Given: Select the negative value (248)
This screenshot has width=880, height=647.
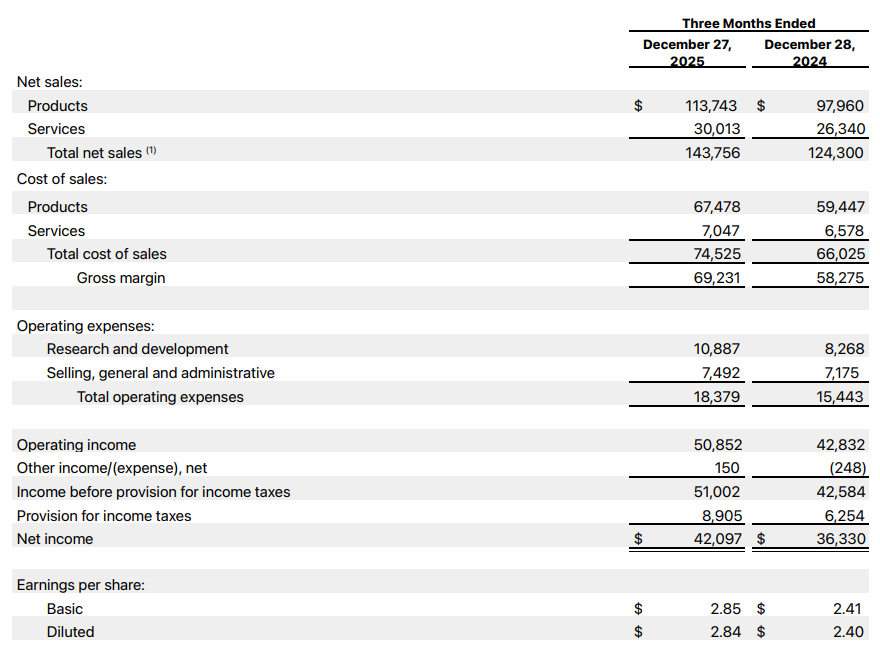Looking at the screenshot, I should (847, 468).
